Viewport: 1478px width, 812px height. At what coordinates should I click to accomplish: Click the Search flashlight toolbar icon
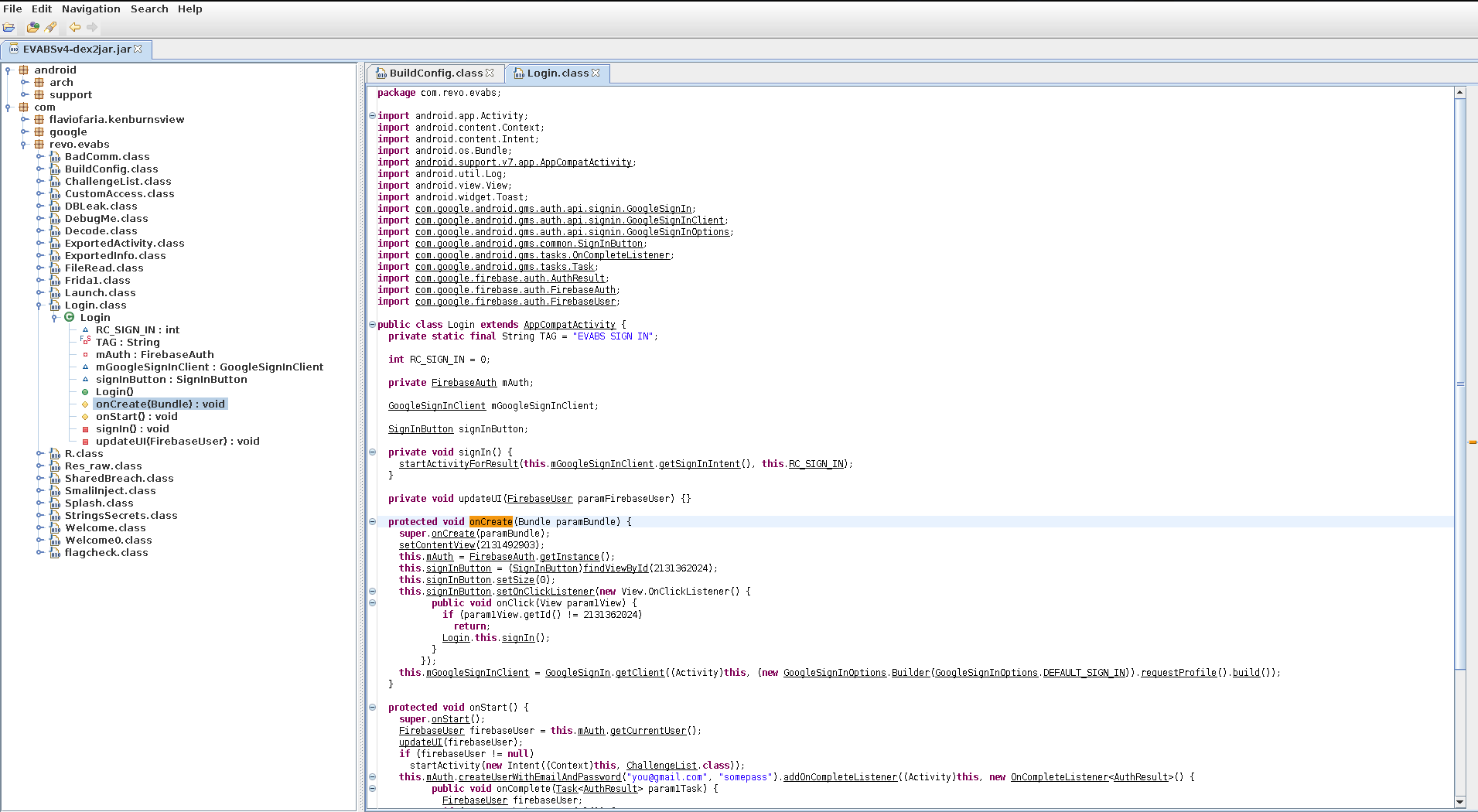(x=51, y=27)
